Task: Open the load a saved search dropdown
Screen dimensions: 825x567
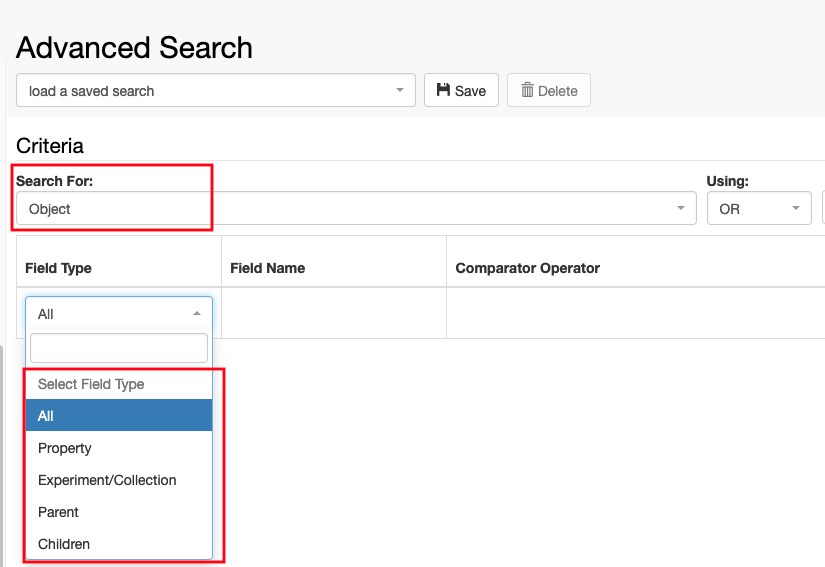Action: click(216, 90)
